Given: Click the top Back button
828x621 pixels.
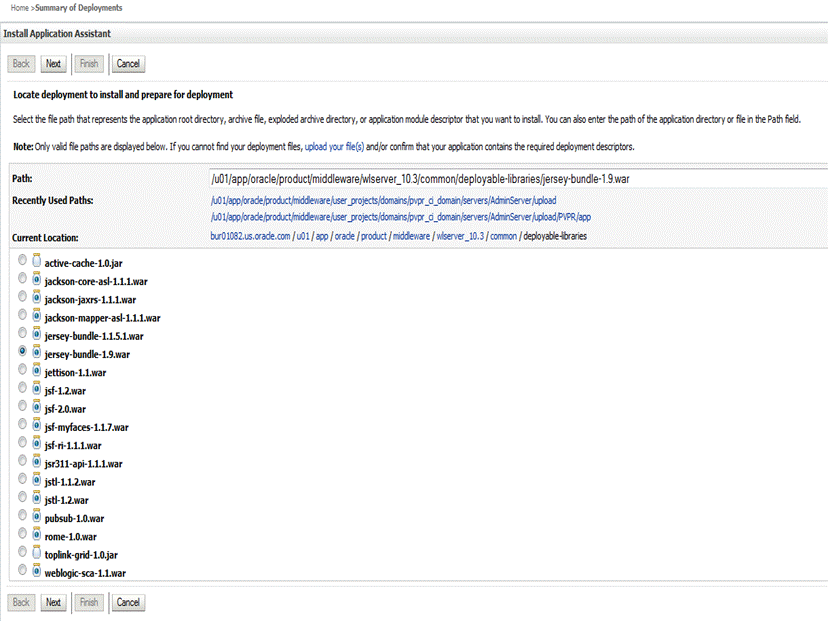Looking at the screenshot, I should coord(21,64).
